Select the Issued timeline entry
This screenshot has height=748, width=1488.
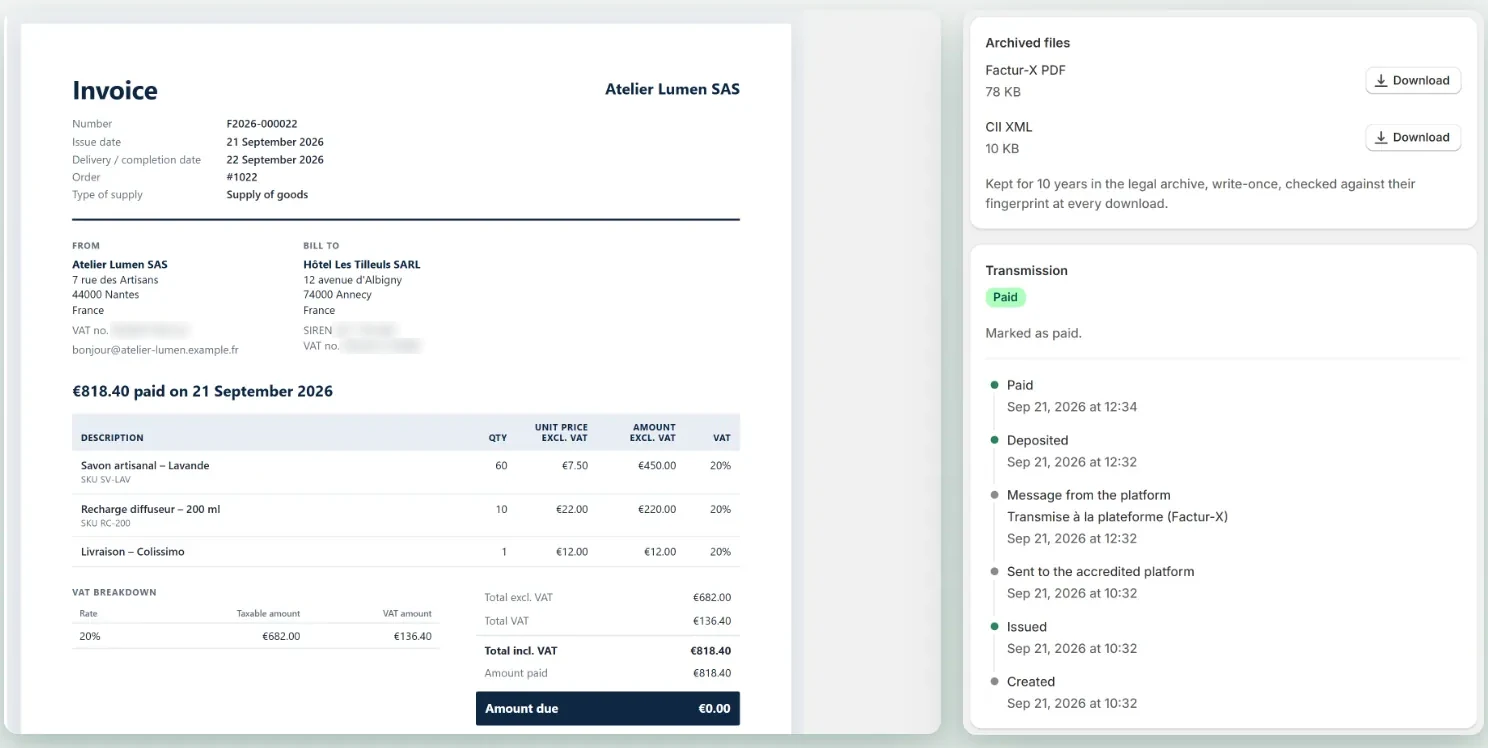click(1026, 627)
